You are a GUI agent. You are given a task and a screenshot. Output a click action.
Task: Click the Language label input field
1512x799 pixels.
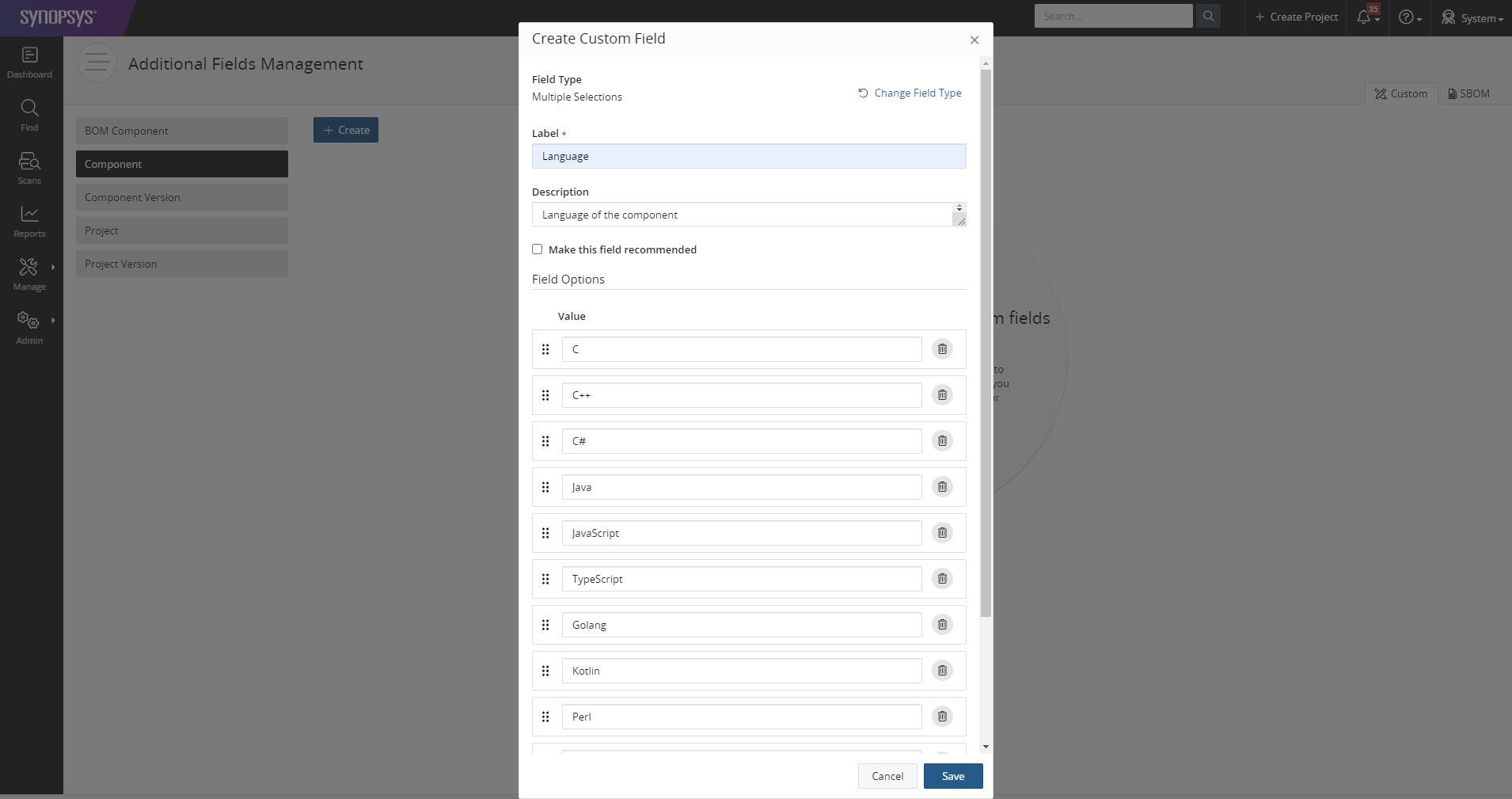pyautogui.click(x=748, y=156)
